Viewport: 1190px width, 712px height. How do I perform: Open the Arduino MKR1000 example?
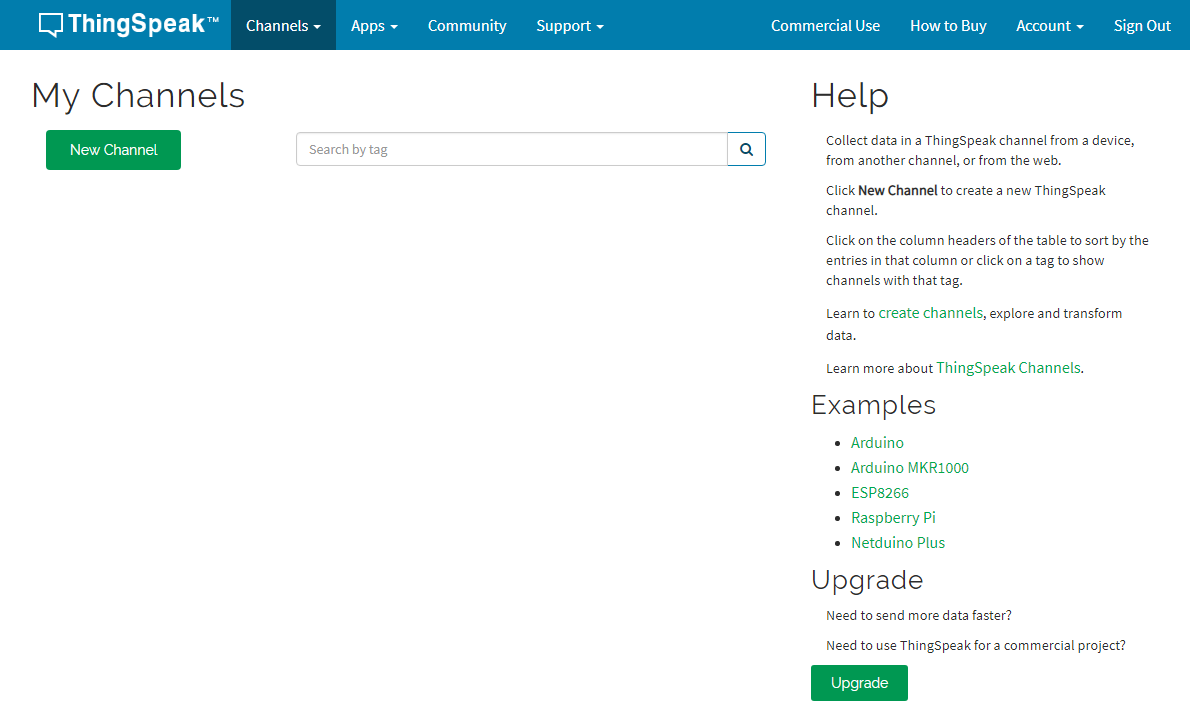tap(909, 468)
